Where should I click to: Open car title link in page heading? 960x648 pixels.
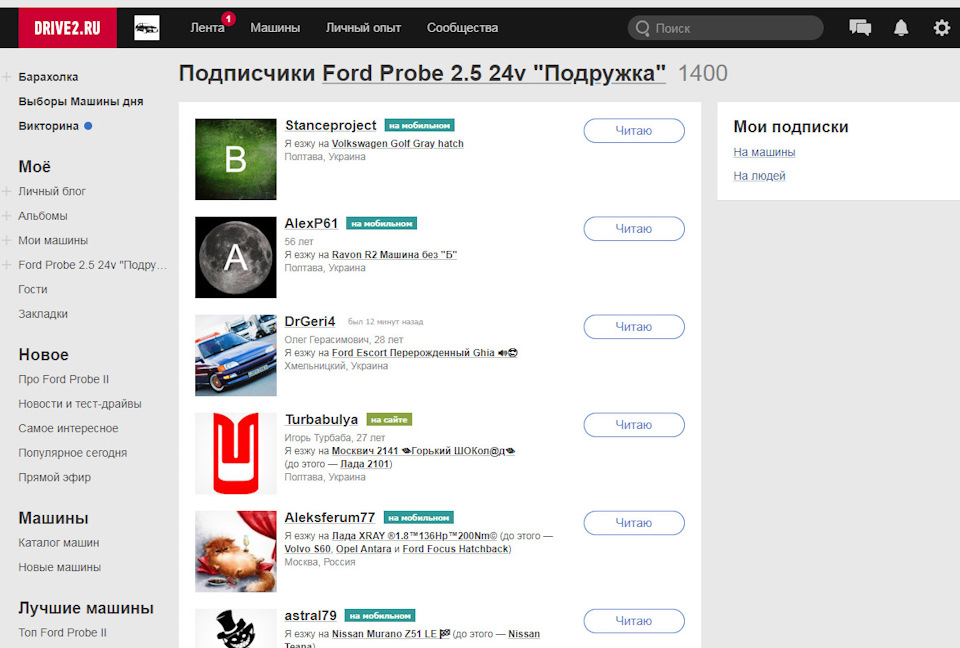tap(493, 73)
